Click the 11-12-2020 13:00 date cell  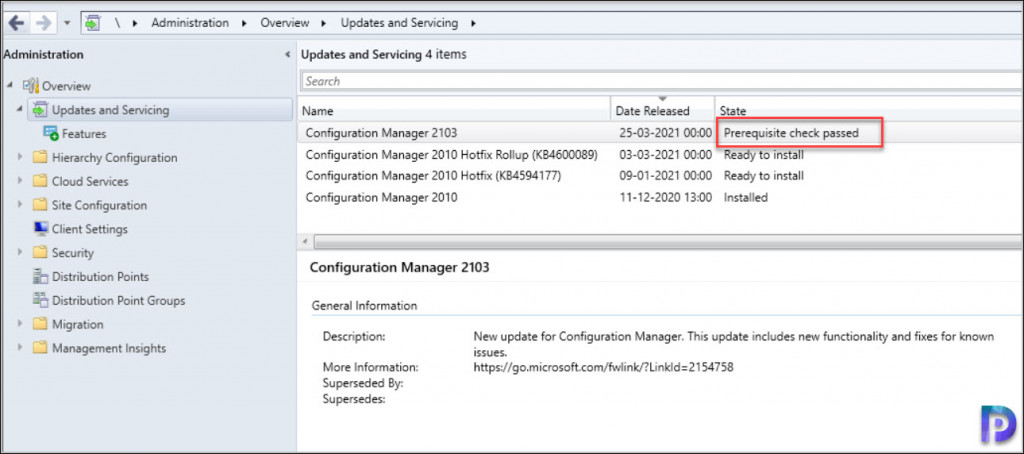point(665,197)
